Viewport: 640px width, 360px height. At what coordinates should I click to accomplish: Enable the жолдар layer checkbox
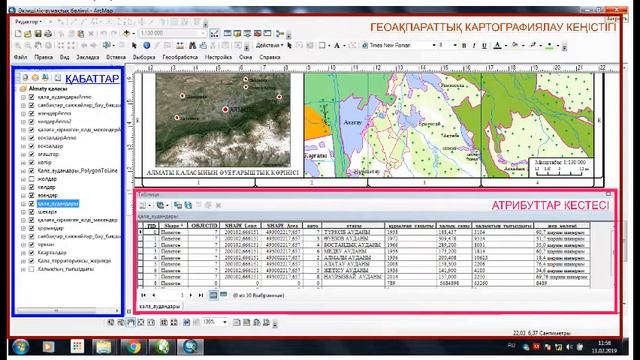point(31,179)
